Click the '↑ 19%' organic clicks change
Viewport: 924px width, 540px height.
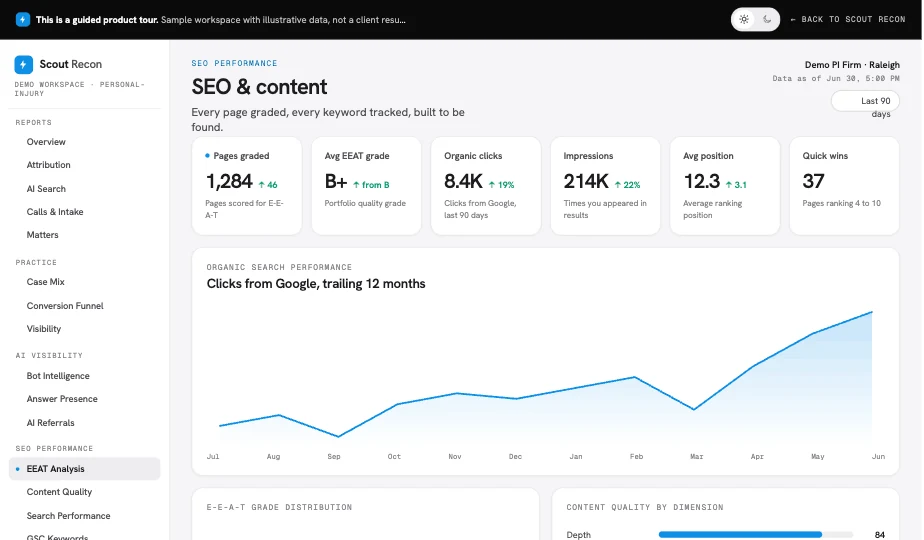click(x=501, y=185)
